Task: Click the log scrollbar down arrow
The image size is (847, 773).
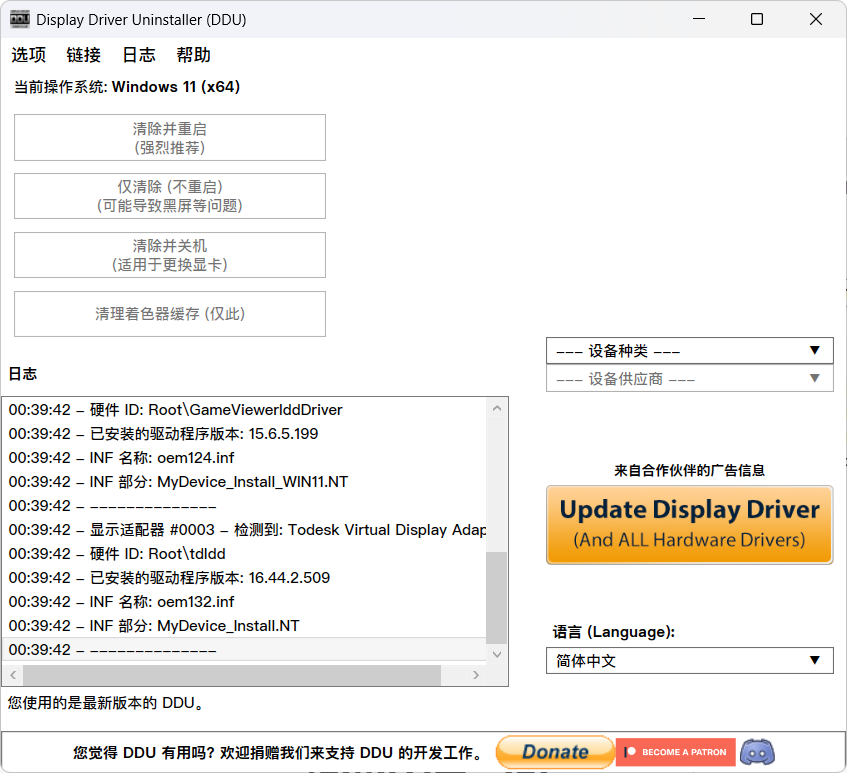Action: click(x=497, y=654)
